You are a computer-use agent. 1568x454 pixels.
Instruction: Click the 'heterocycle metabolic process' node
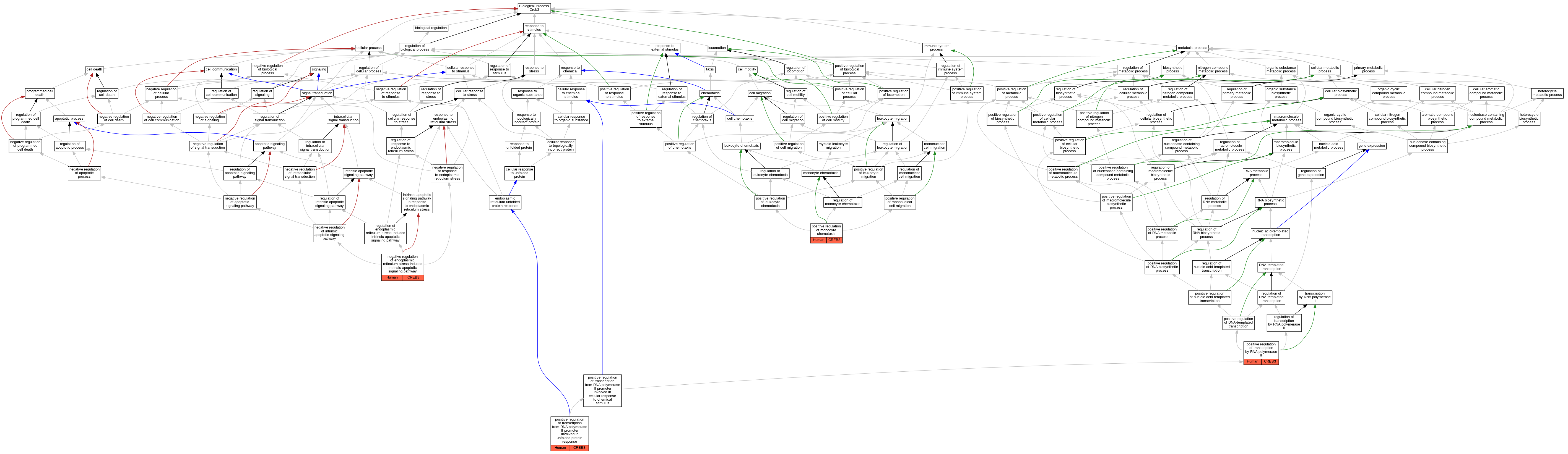[1547, 93]
